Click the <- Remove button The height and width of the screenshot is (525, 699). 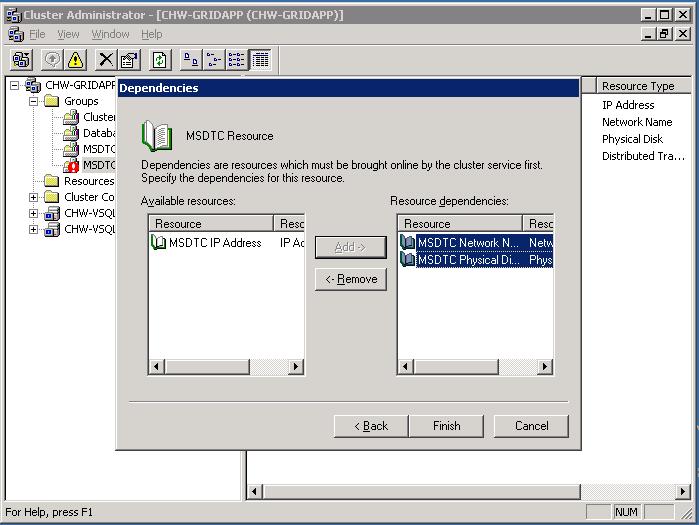(350, 279)
